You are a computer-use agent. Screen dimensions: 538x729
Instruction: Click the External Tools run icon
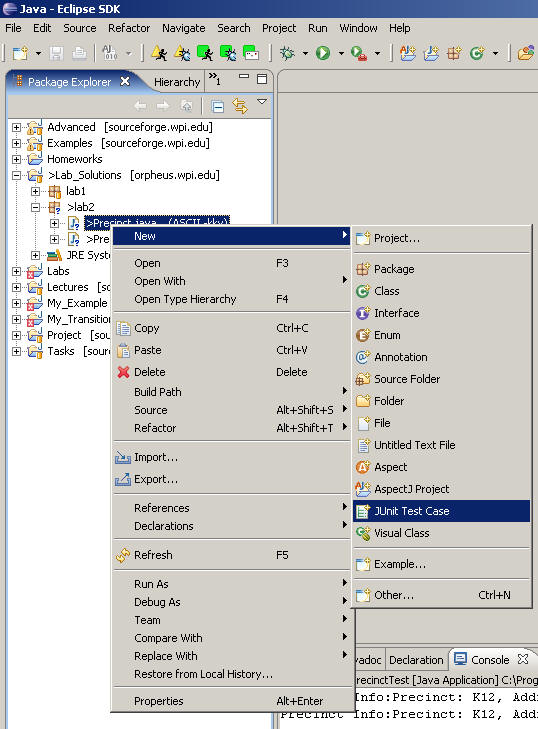pos(359,53)
